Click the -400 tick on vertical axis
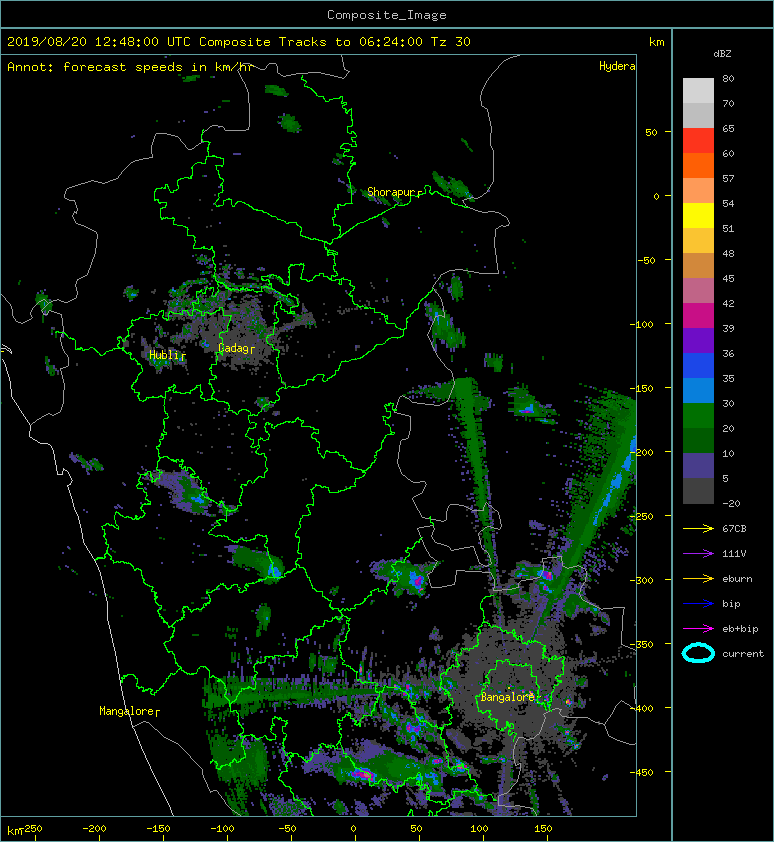The image size is (774, 842). tap(643, 708)
